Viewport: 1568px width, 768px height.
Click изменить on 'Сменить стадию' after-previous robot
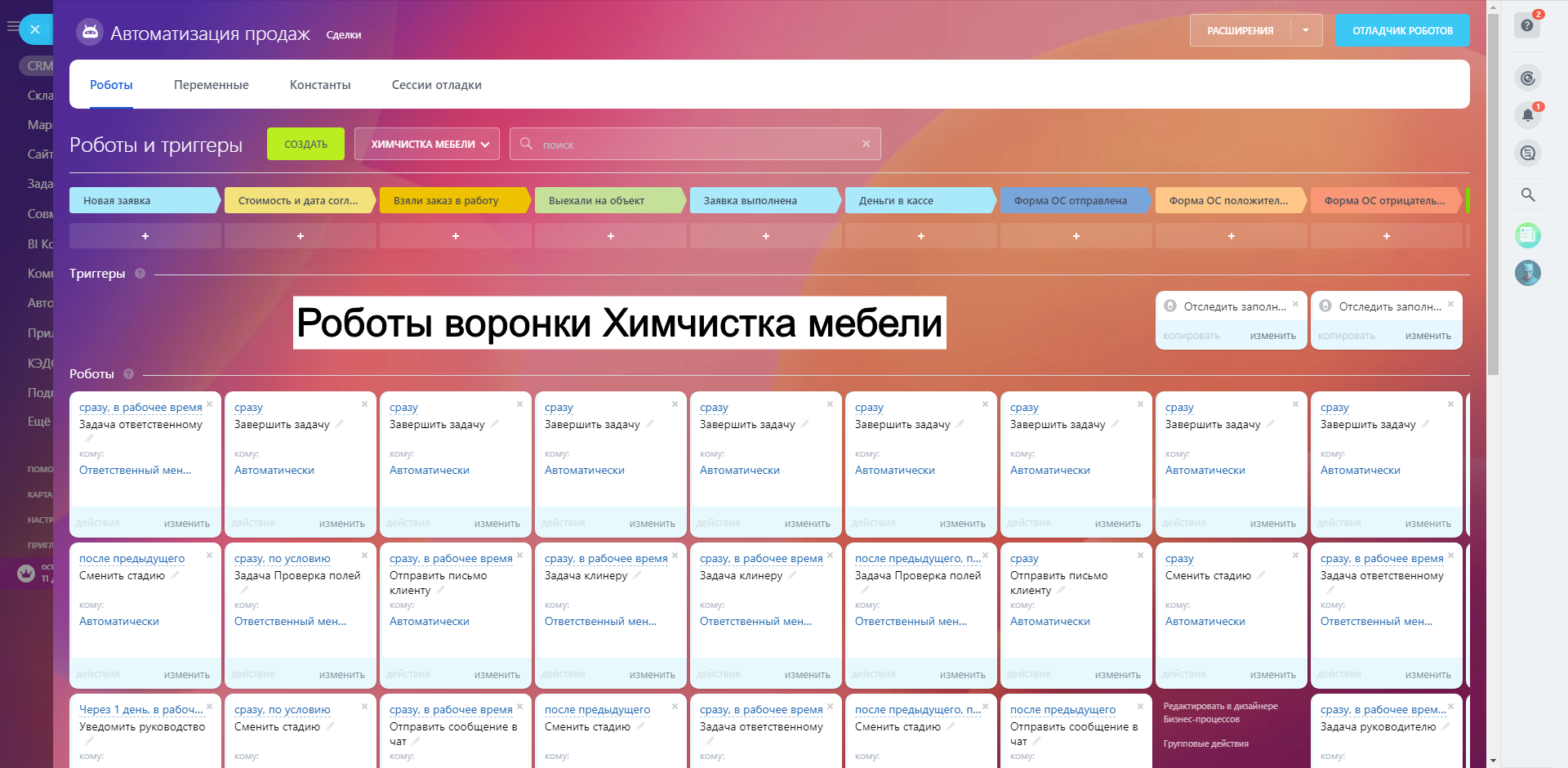point(186,675)
